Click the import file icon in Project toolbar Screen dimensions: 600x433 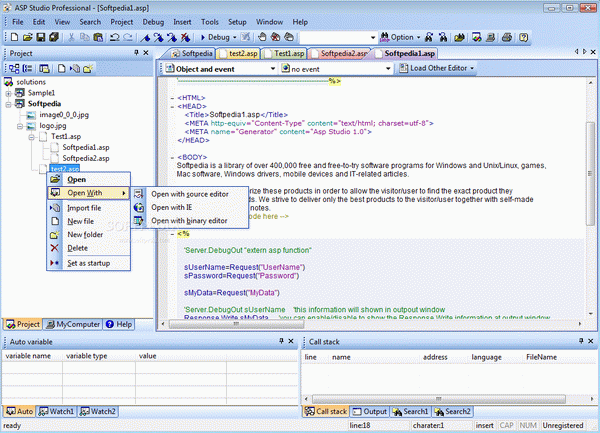pyautogui.click(x=75, y=68)
